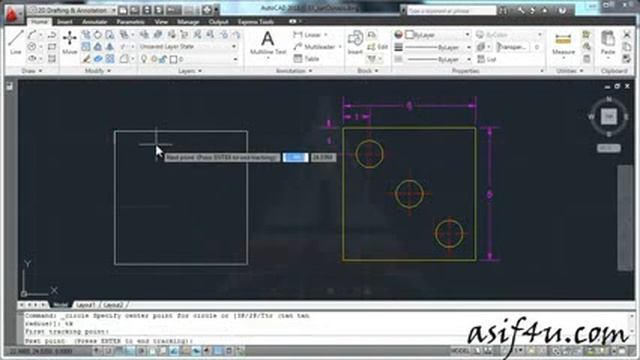Select the Circle draw tool
The image size is (640, 360).
[32, 47]
